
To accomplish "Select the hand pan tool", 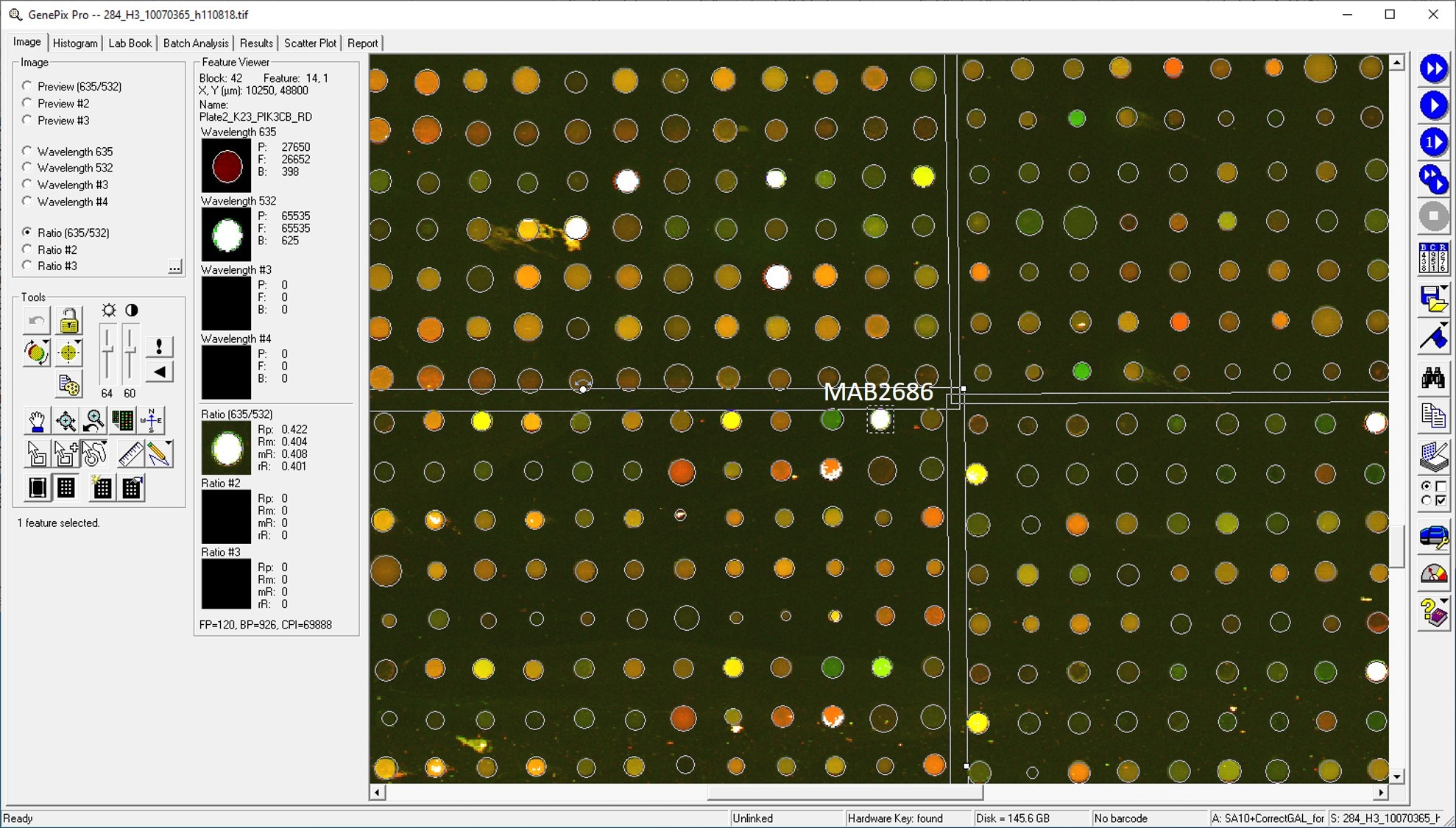I will 36,422.
